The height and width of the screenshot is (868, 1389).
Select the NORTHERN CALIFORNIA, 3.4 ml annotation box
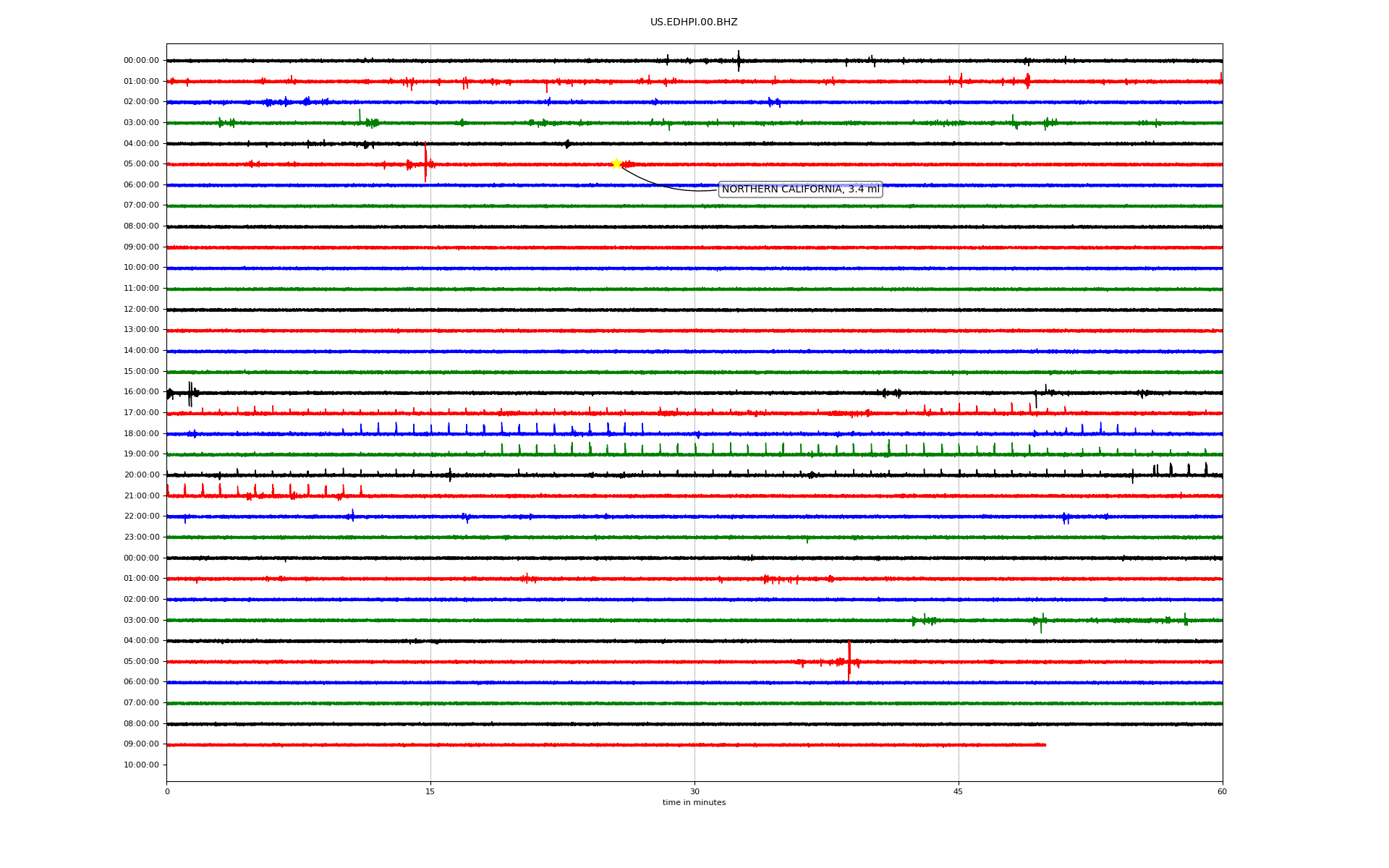tap(800, 190)
